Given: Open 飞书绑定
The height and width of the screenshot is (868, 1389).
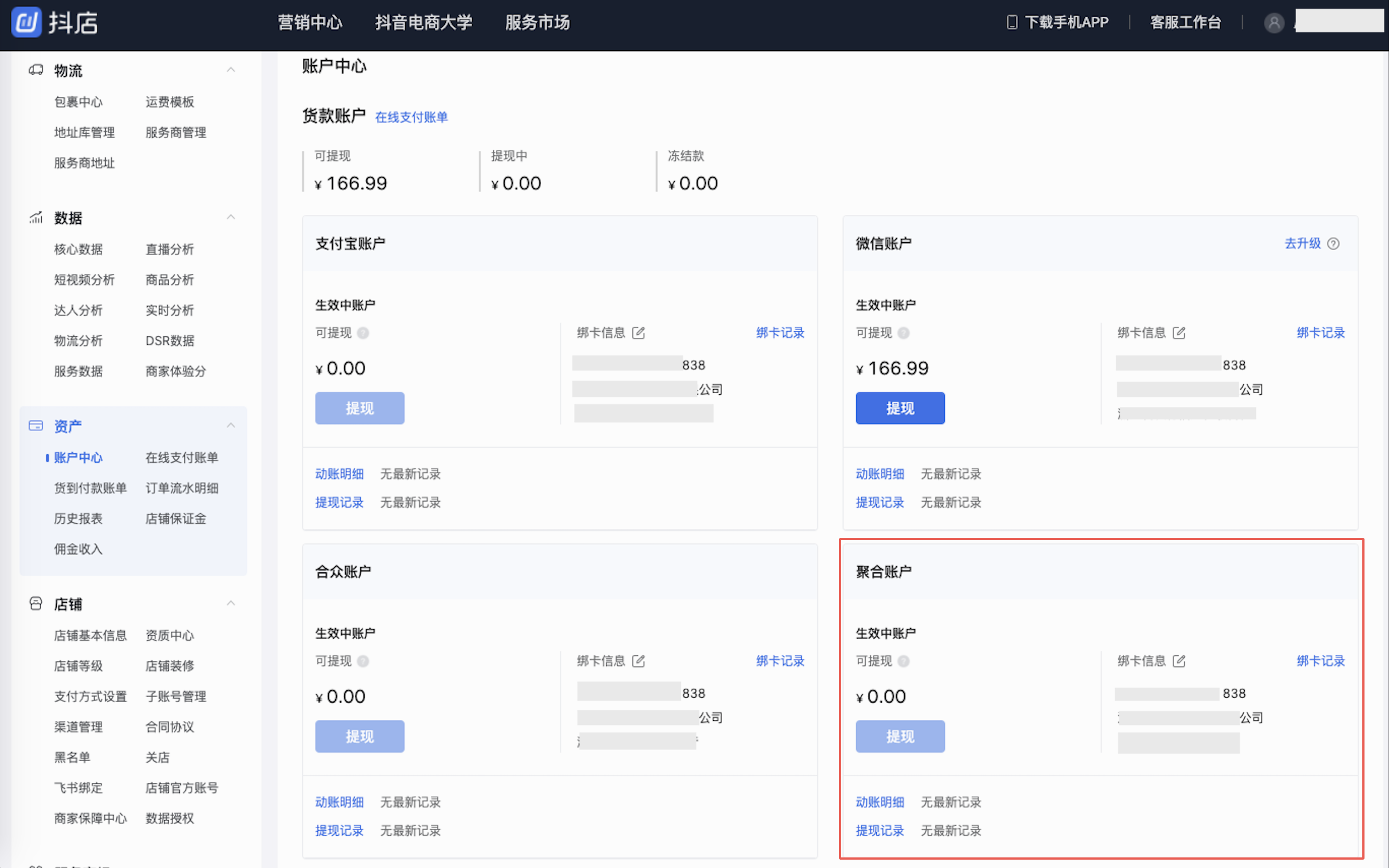Looking at the screenshot, I should [x=78, y=788].
